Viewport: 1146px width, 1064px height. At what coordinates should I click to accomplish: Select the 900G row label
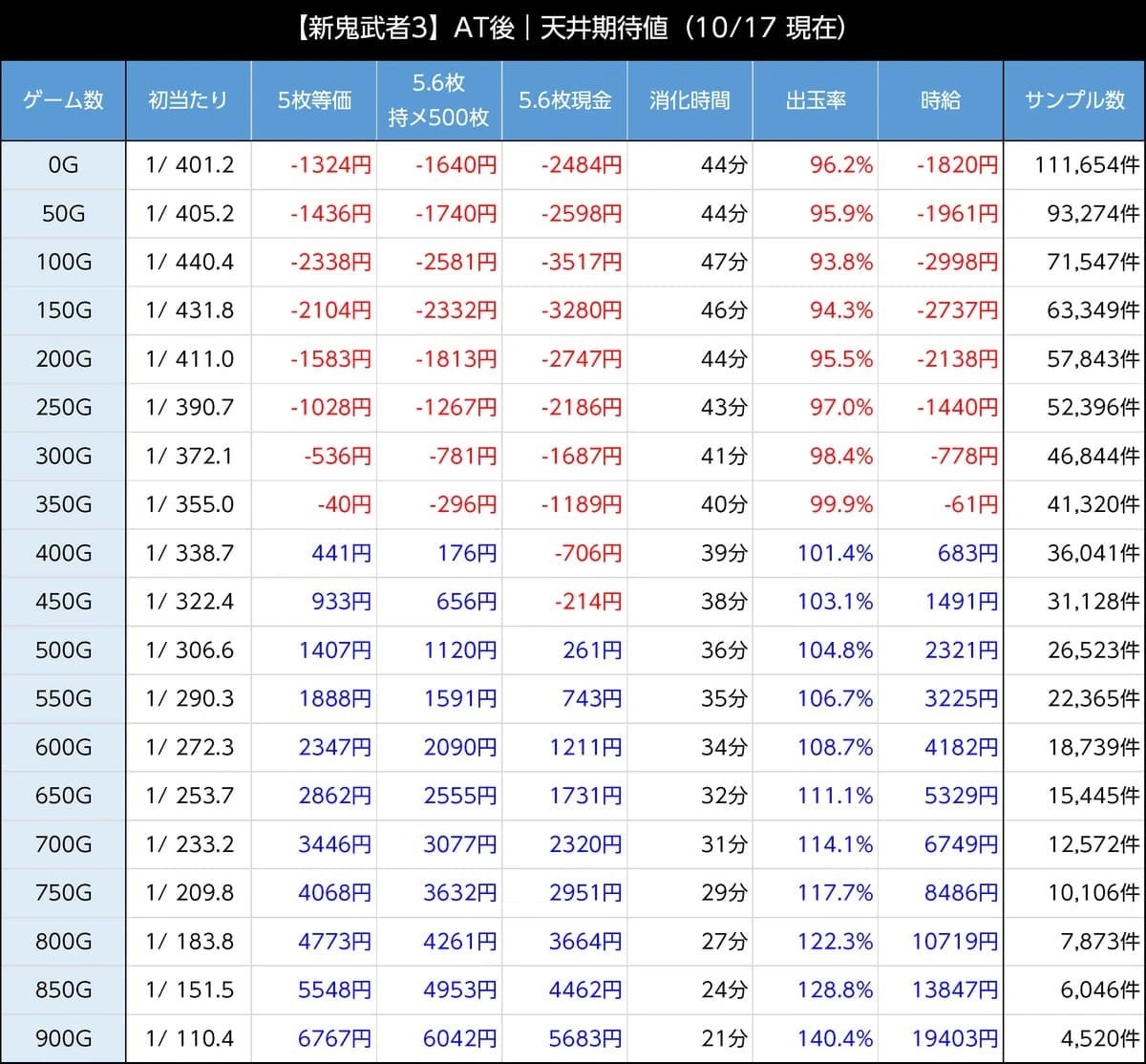[x=63, y=1038]
